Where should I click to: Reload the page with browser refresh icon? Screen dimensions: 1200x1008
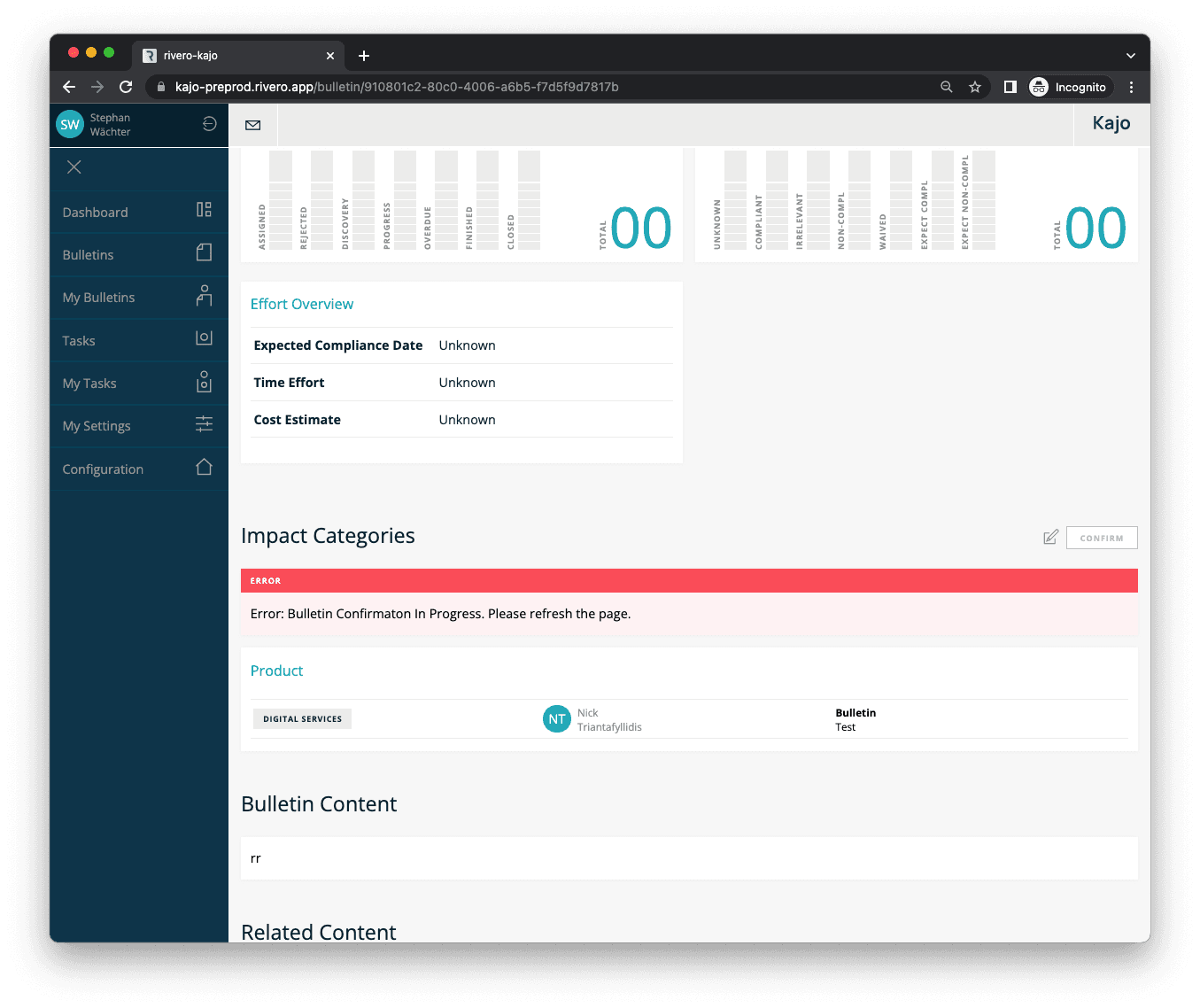click(126, 87)
